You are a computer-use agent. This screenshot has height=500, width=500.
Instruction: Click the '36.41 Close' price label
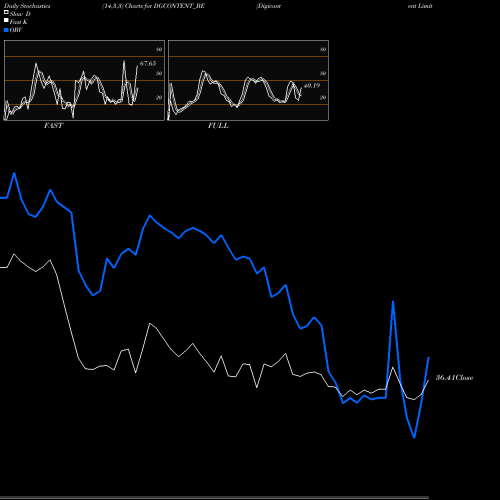[454, 378]
